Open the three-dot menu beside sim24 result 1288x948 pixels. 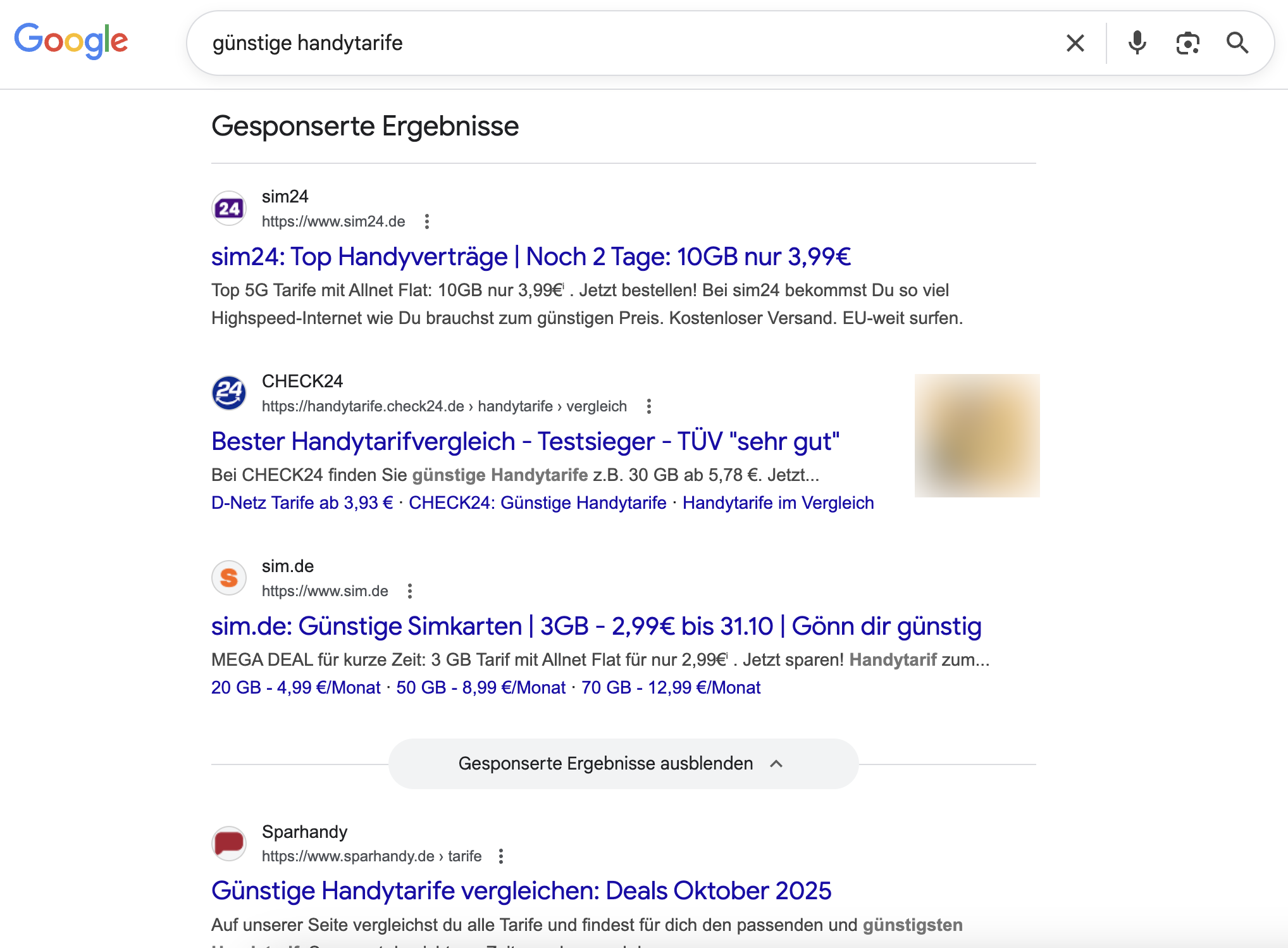pyautogui.click(x=428, y=221)
